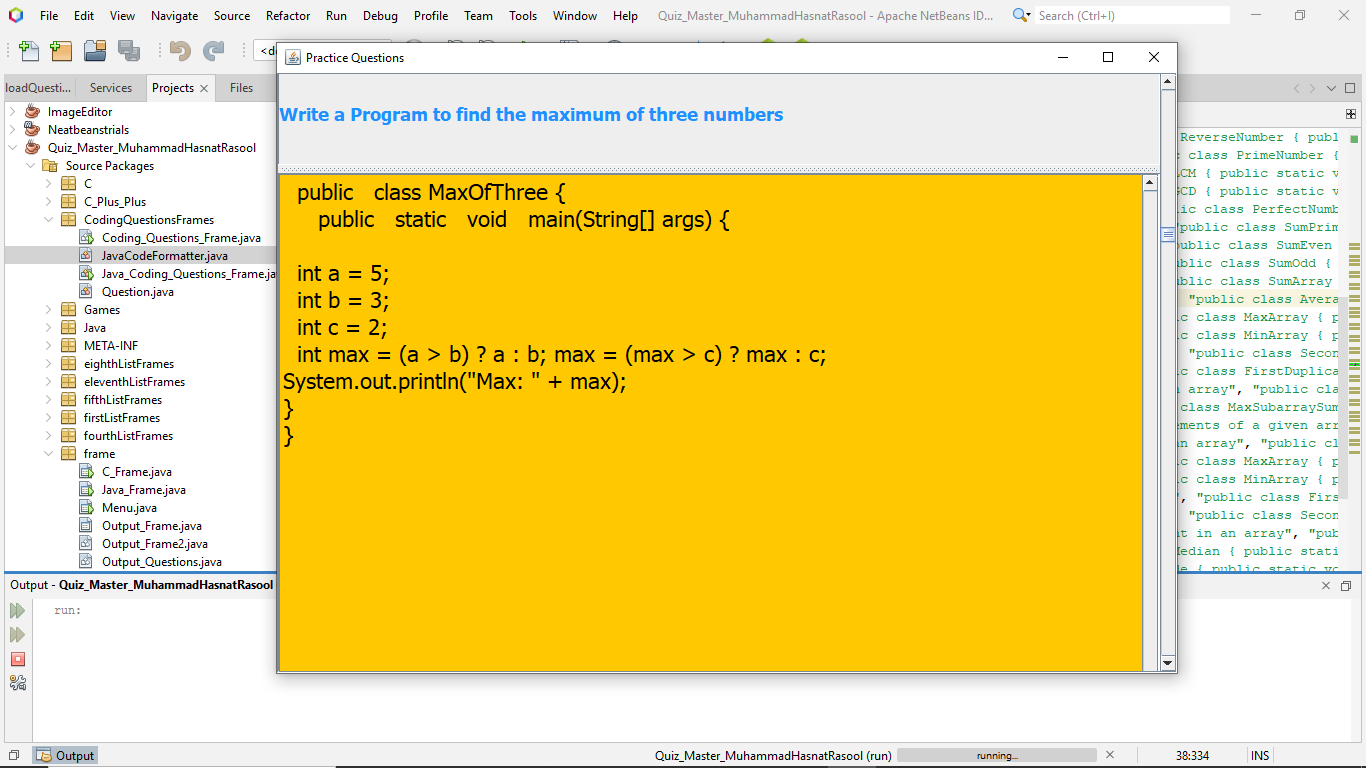Select C_Frame.java in the tree
The height and width of the screenshot is (768, 1366).
click(137, 472)
